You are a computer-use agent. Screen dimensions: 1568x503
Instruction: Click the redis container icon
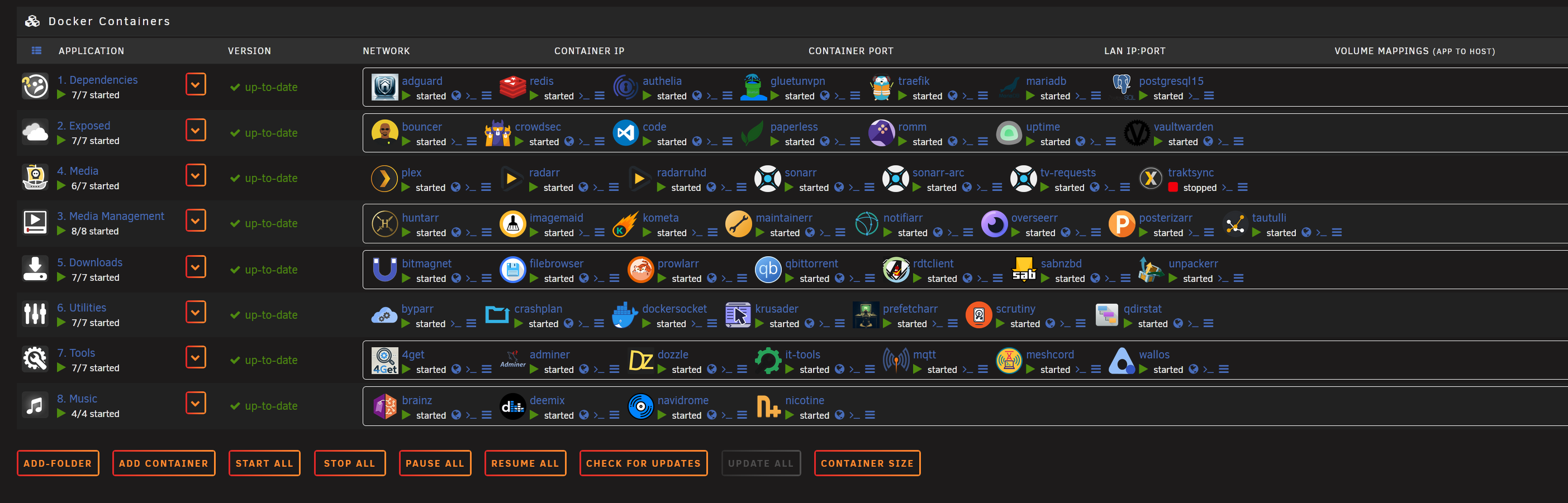point(512,87)
